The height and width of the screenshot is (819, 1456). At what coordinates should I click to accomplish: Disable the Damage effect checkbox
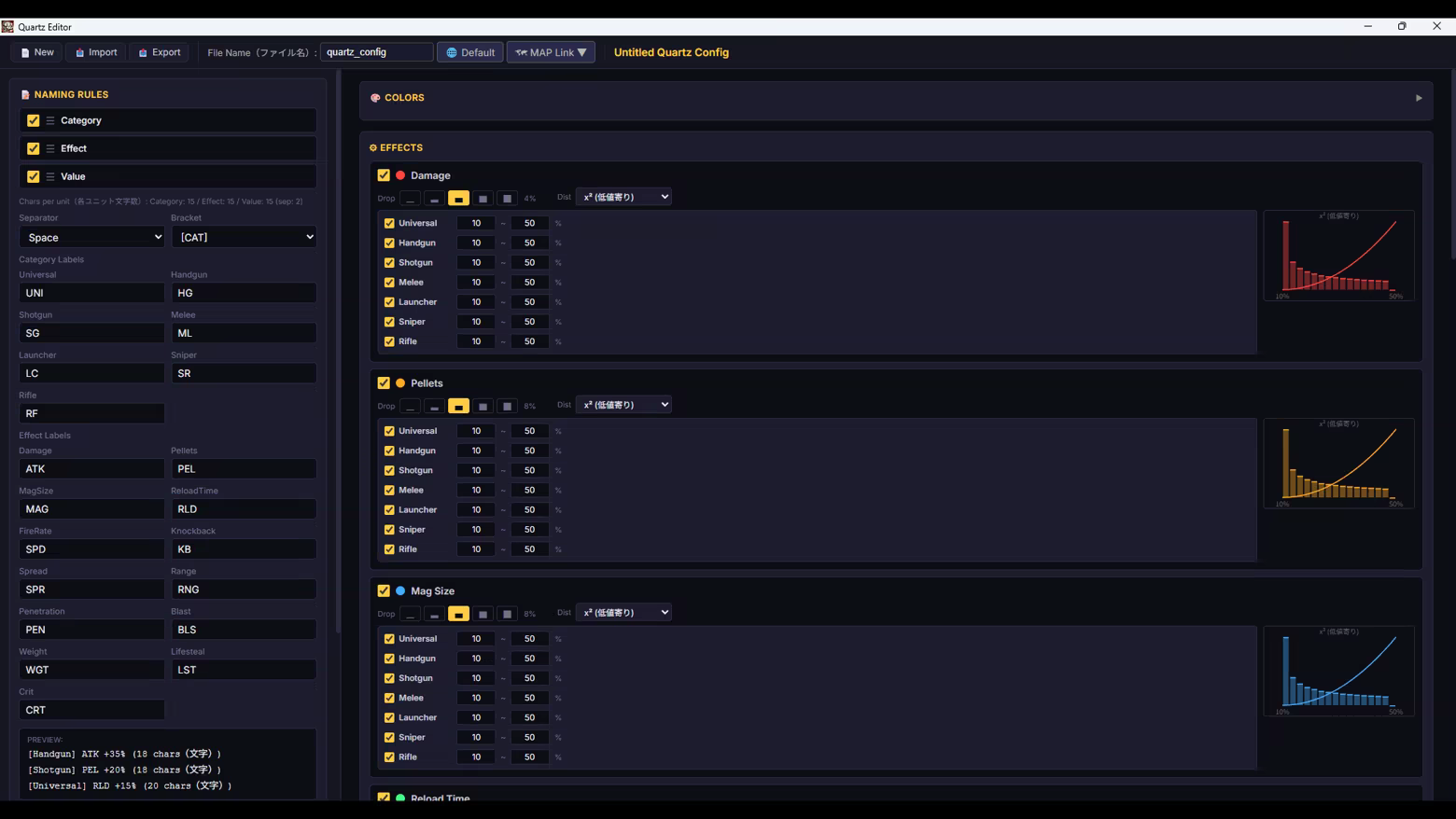[384, 175]
